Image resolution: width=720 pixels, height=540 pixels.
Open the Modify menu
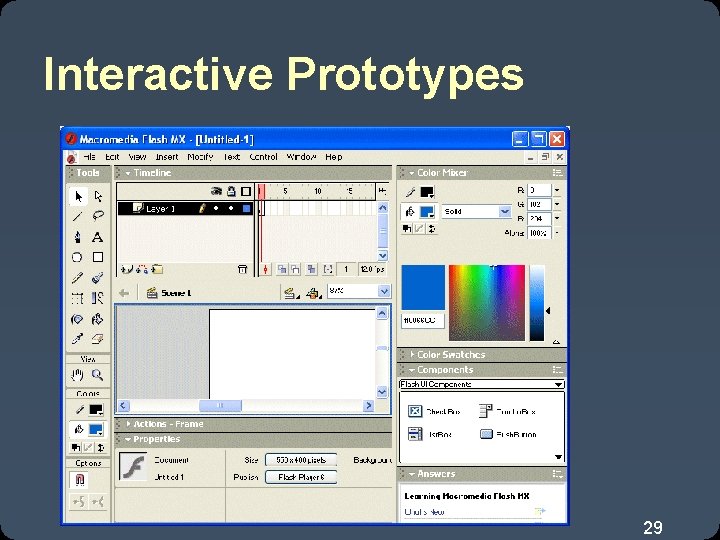click(200, 157)
